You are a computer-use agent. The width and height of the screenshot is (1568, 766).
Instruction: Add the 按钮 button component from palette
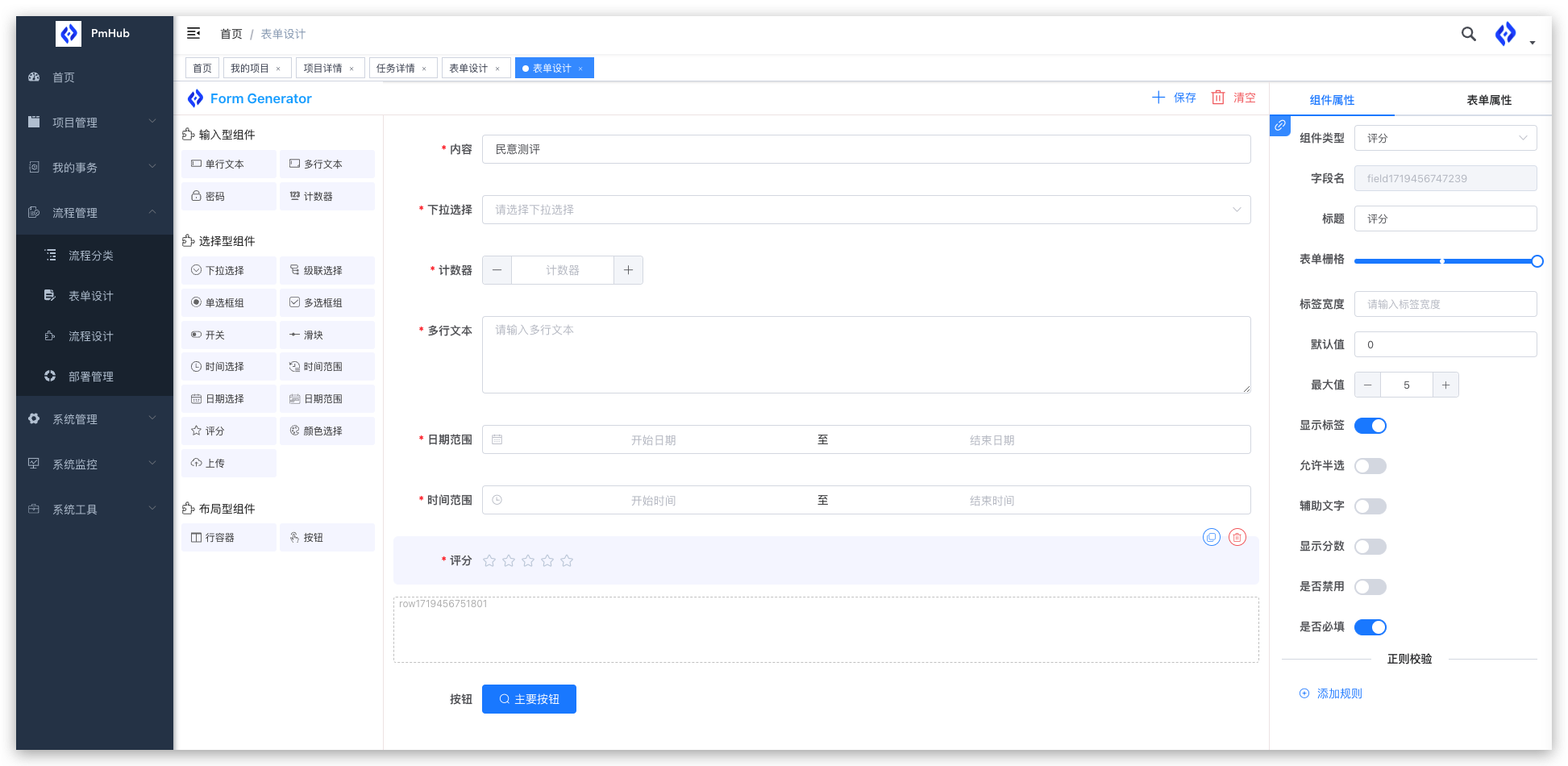tap(327, 537)
